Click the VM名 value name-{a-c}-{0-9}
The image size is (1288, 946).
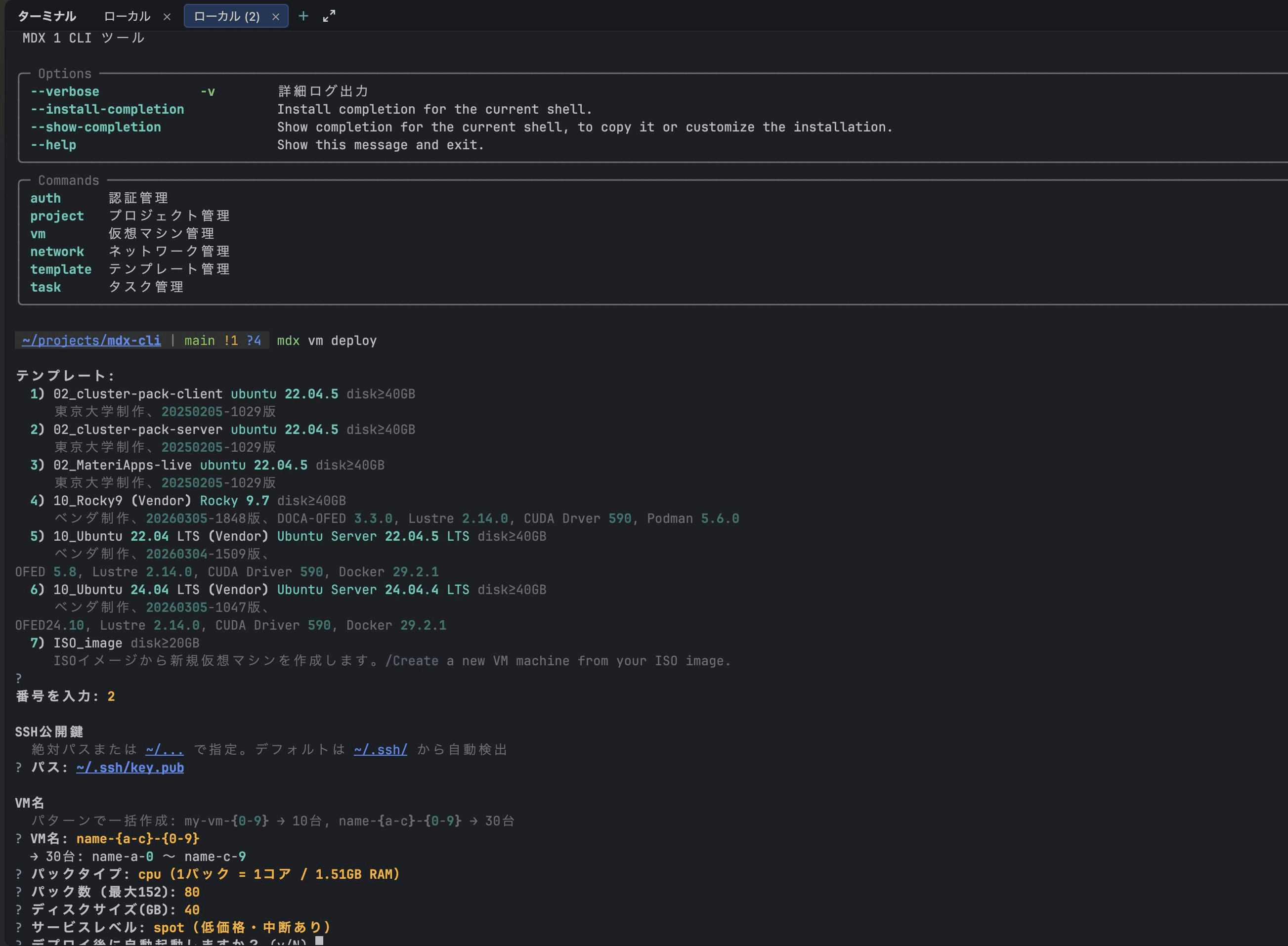tap(138, 839)
